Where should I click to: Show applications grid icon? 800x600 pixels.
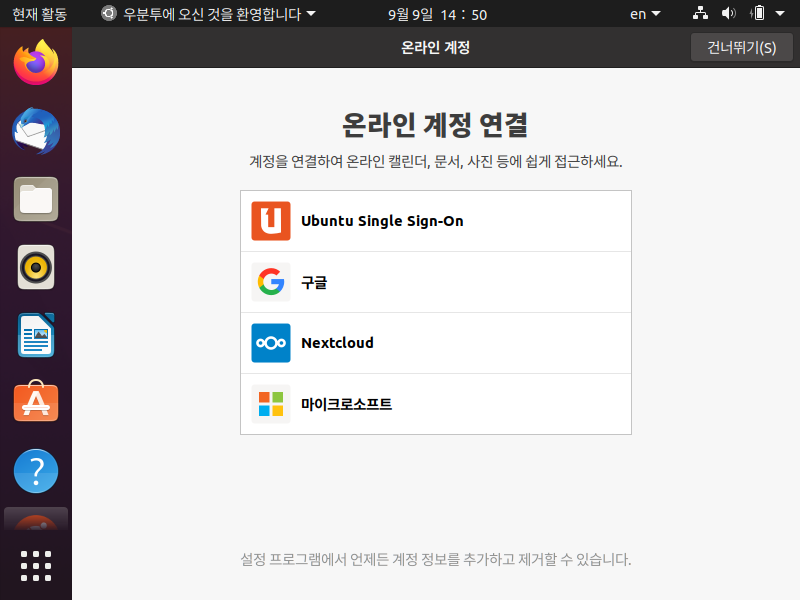36,566
